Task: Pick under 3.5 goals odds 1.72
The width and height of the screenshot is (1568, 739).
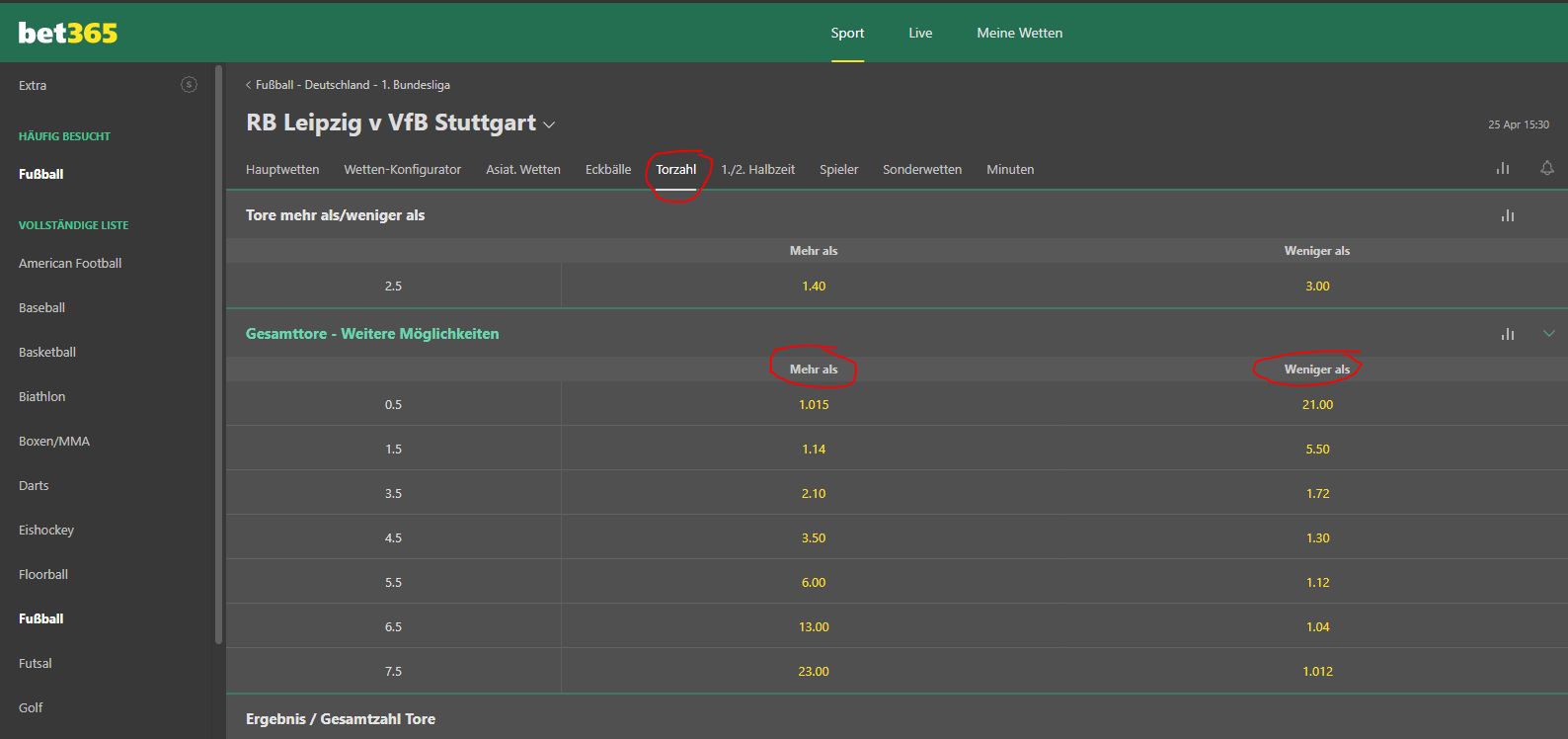Action: (x=1317, y=493)
